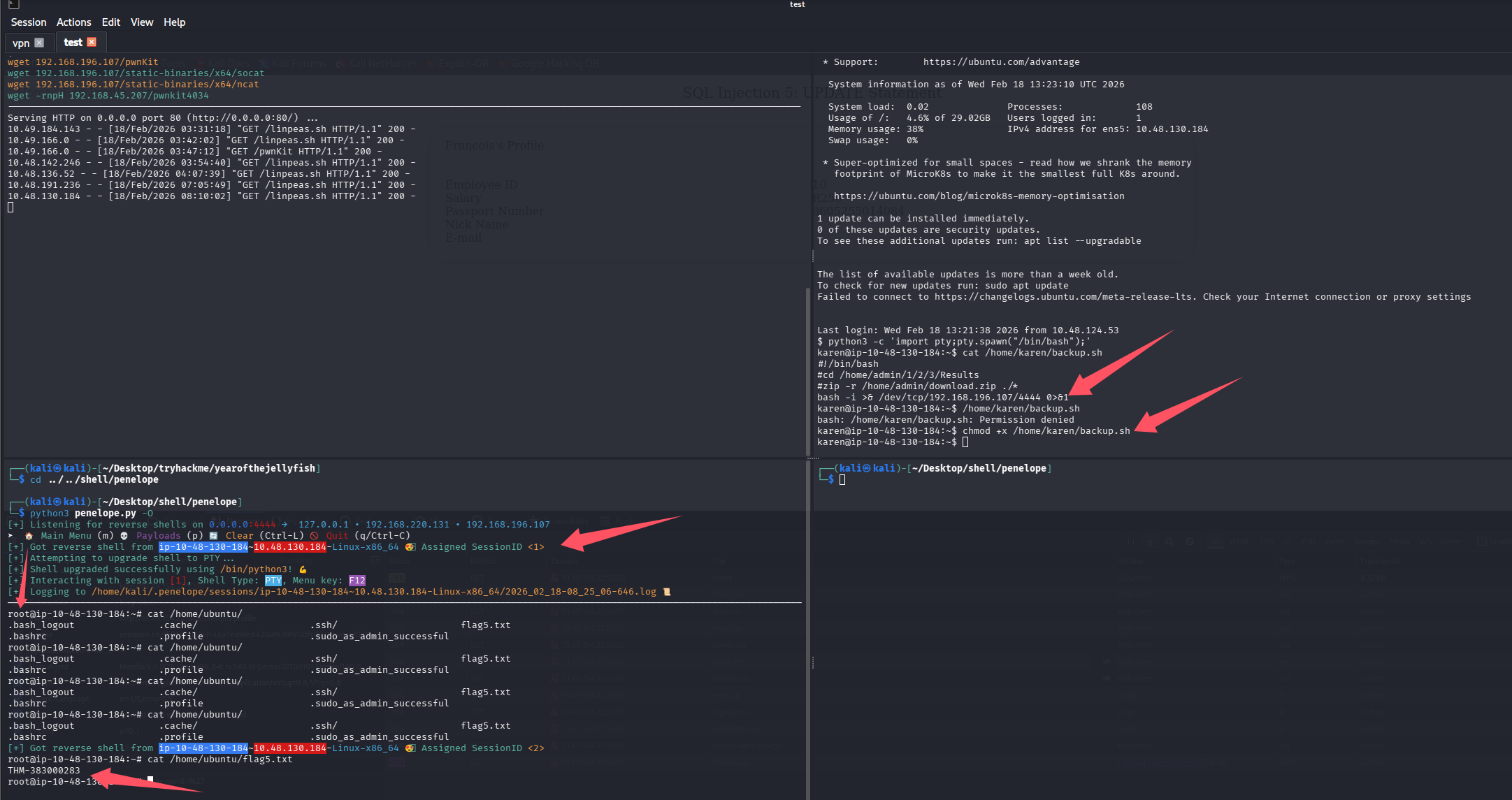Screen dimensions: 1512x800
Task: Close the test tab with its red X
Action: pyautogui.click(x=92, y=43)
